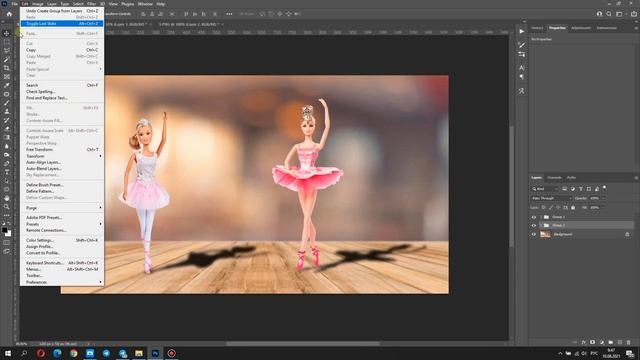The image size is (640, 360).
Task: Click the Create new group folder icon
Action: pyautogui.click(x=611, y=342)
